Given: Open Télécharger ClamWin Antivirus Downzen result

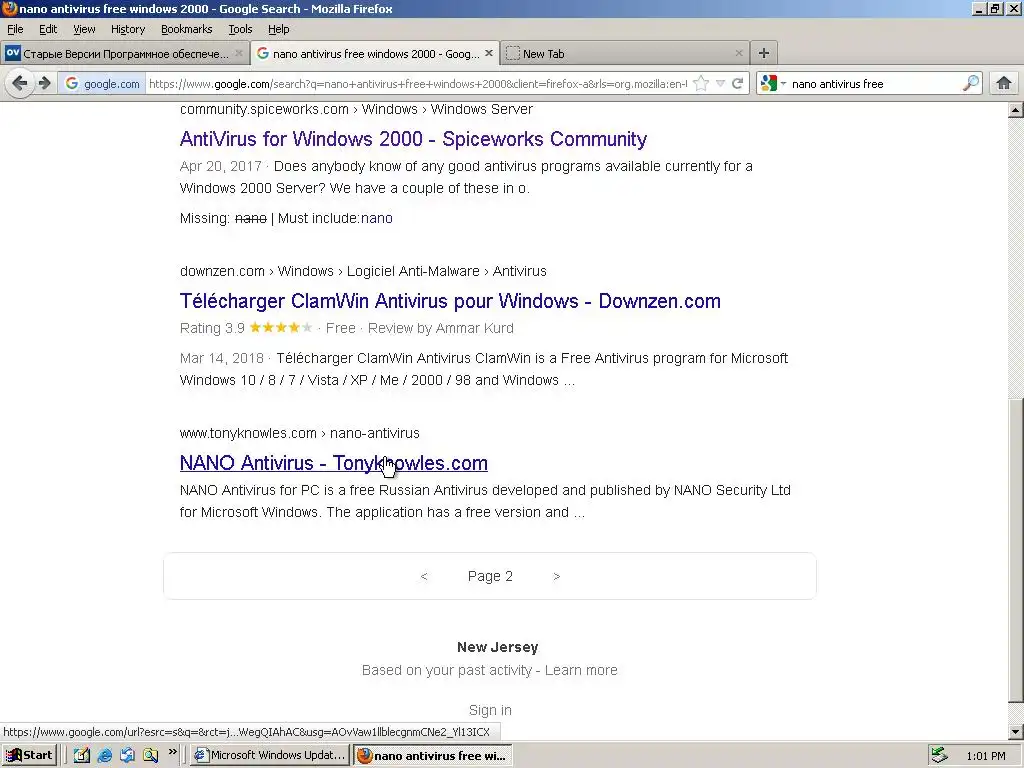Looking at the screenshot, I should click(450, 301).
